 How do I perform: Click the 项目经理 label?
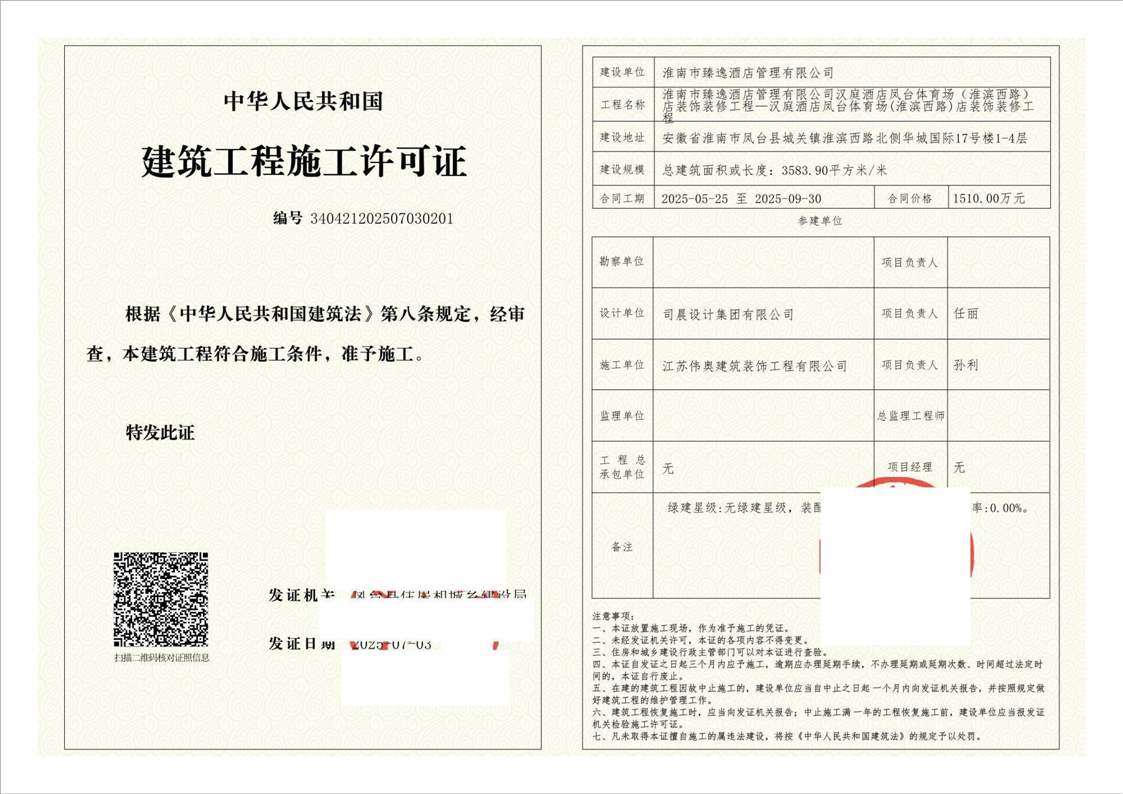click(x=910, y=468)
